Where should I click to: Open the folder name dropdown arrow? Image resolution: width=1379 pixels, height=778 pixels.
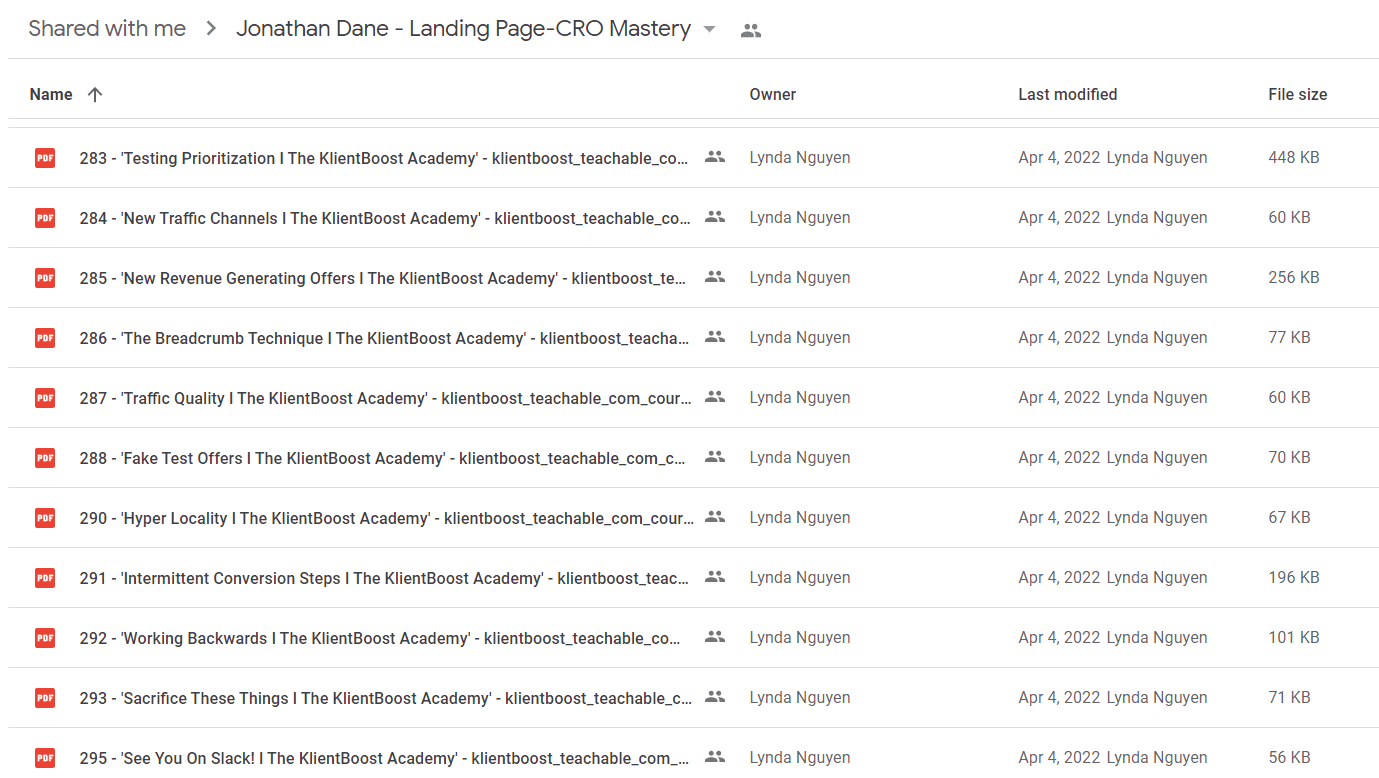point(709,30)
